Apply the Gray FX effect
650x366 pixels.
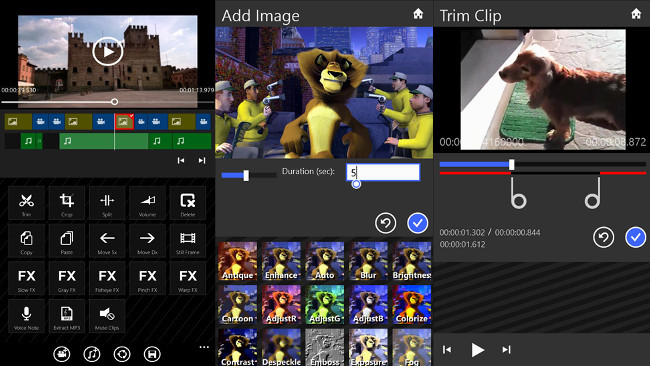point(67,279)
